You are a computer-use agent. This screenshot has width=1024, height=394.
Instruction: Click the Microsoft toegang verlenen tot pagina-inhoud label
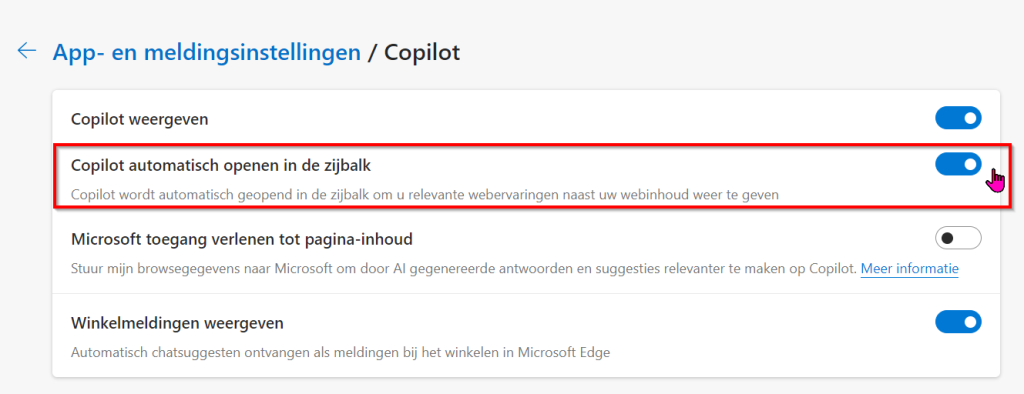[x=241, y=239]
